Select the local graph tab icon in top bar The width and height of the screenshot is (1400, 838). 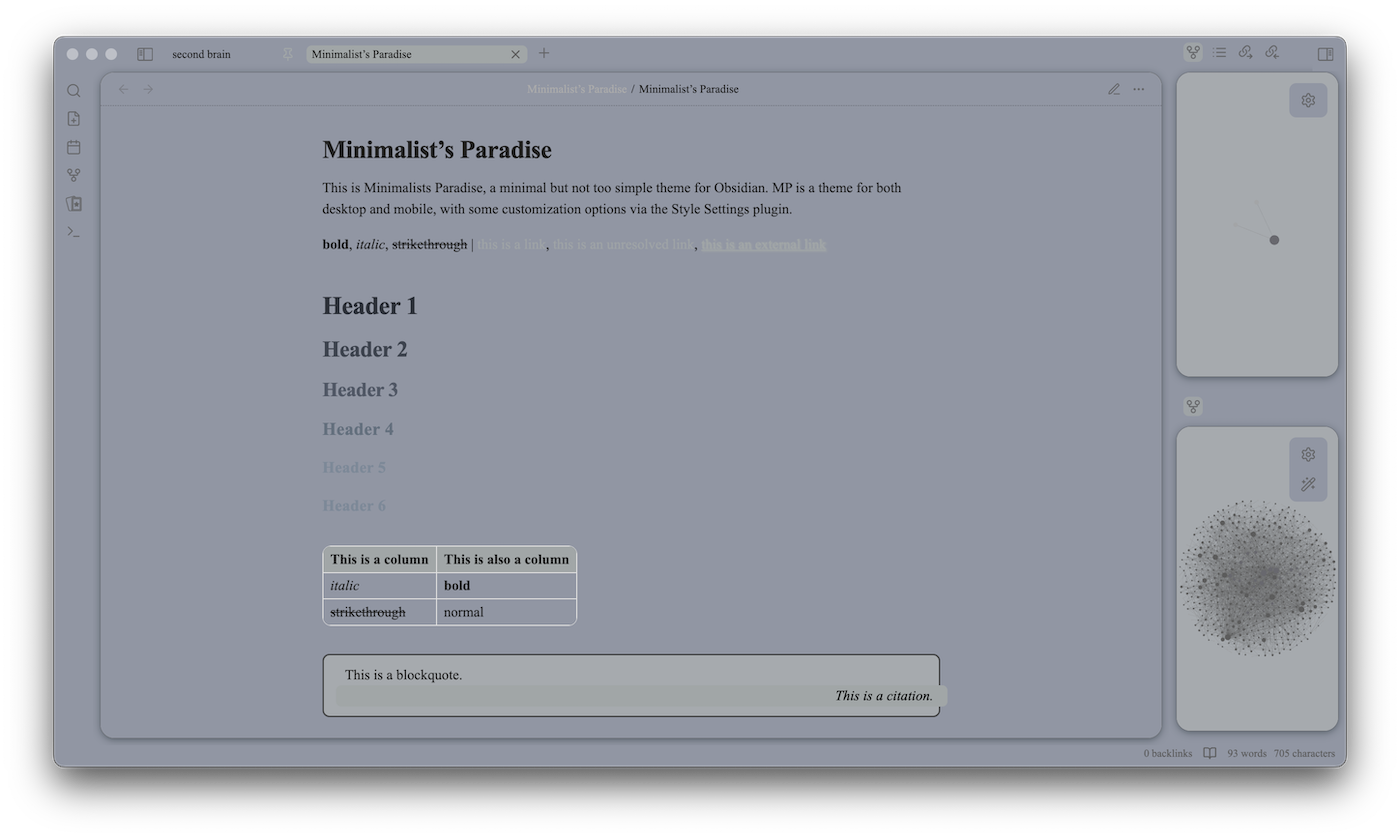[x=1193, y=52]
